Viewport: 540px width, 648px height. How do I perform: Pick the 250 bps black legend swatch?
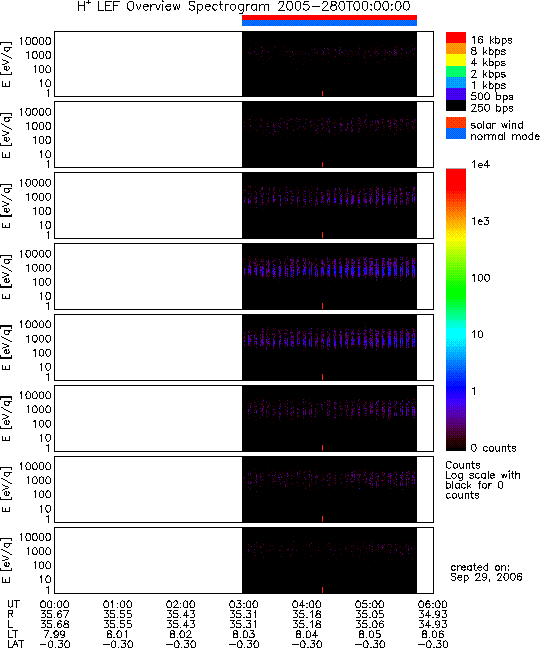pos(456,105)
